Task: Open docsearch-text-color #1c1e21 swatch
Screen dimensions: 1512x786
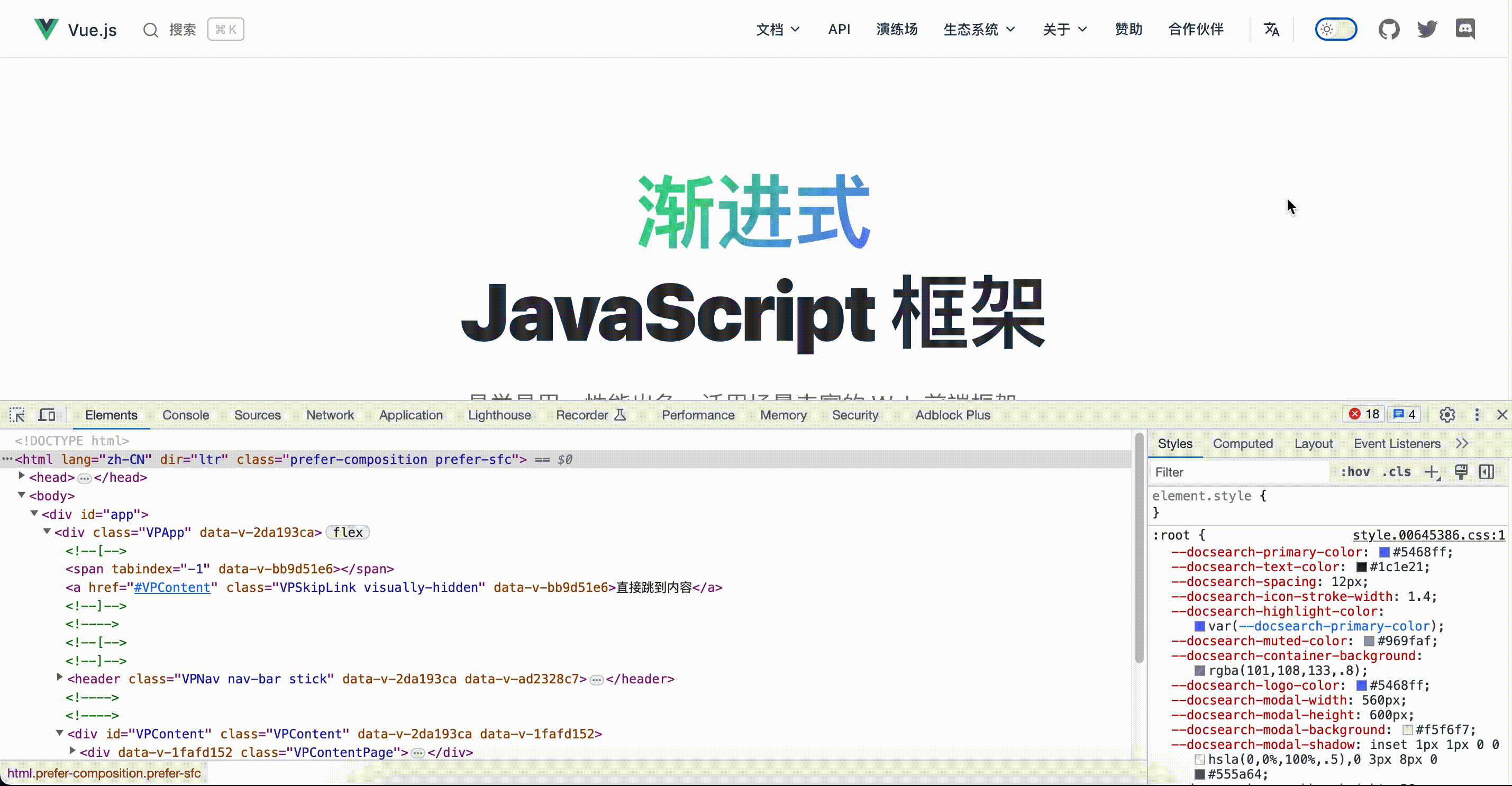Action: 1361,567
